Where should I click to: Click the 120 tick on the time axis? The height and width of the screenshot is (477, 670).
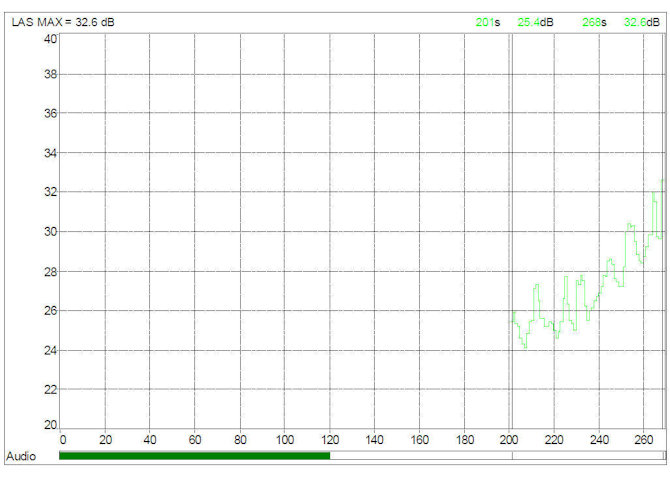point(330,439)
